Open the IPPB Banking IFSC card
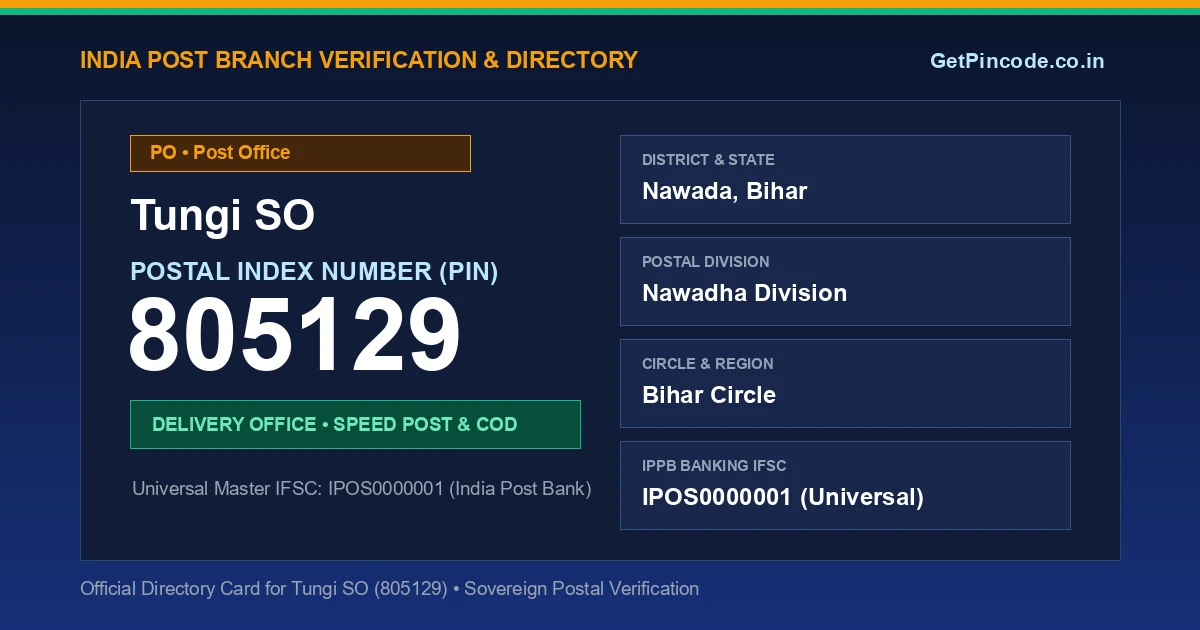Viewport: 1200px width, 630px height. pyautogui.click(x=845, y=485)
